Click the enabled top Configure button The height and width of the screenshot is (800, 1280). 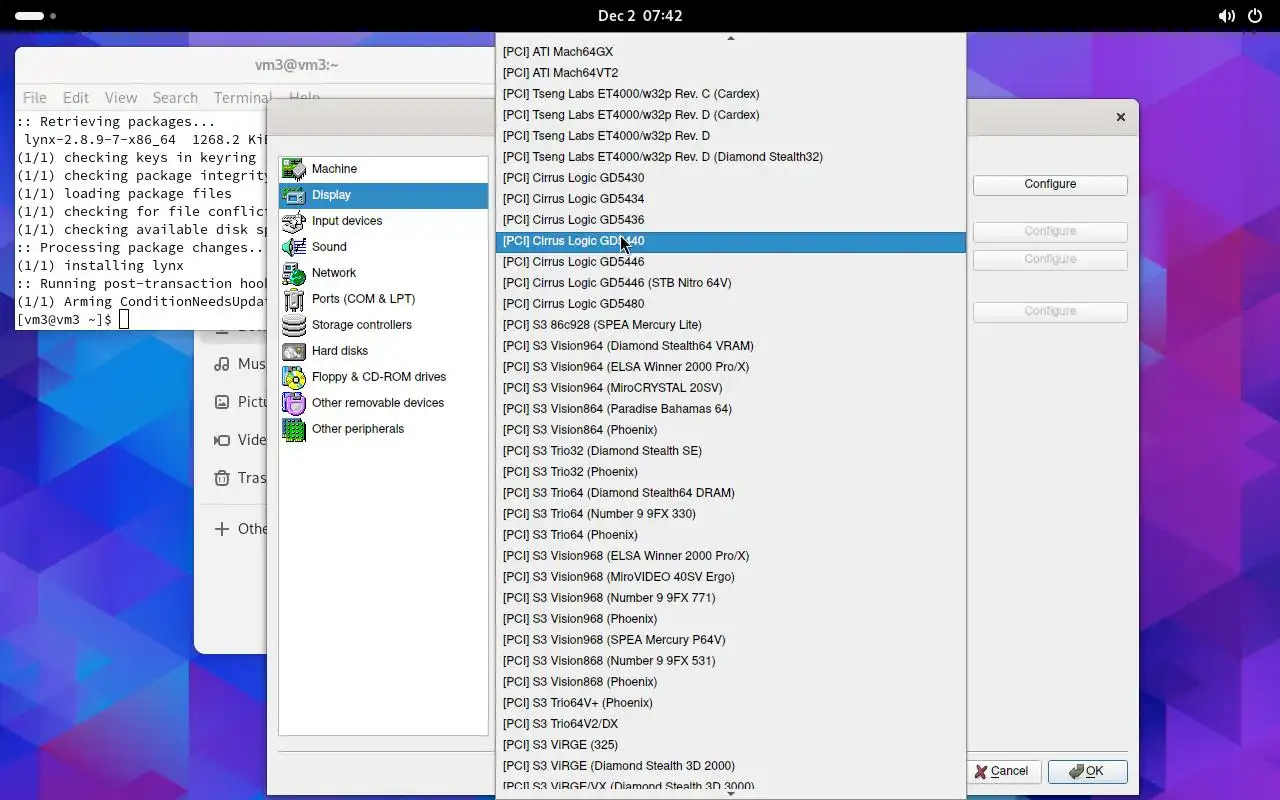1050,184
